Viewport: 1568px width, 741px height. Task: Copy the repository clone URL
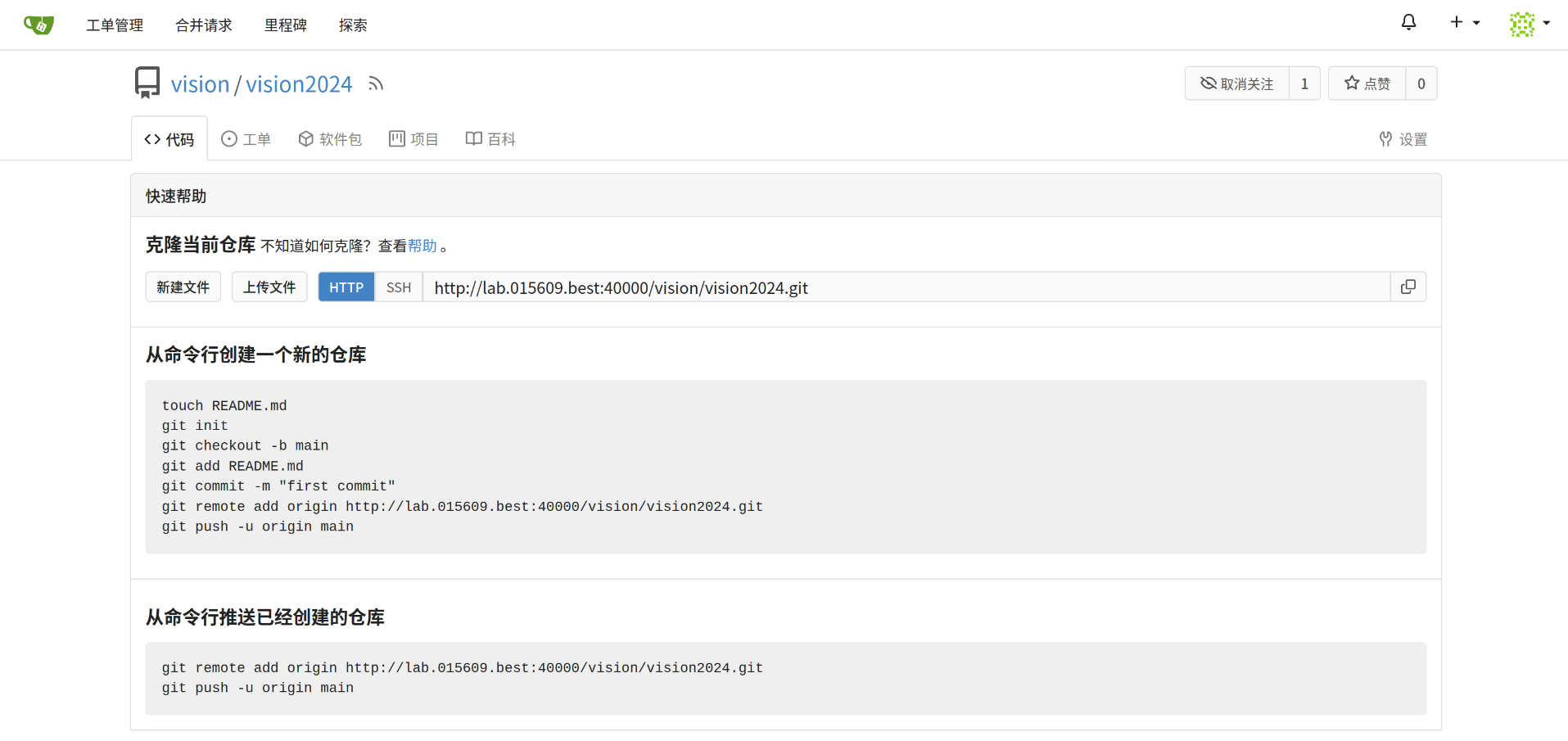(x=1408, y=287)
